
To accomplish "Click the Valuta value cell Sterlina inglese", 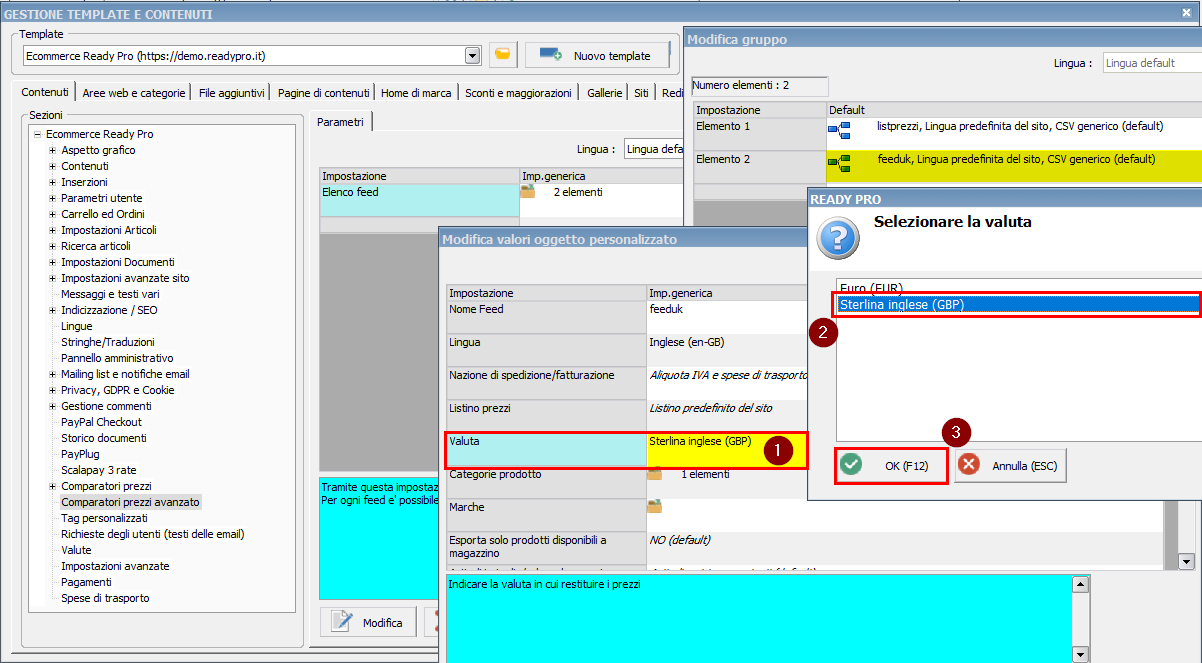I will pos(726,450).
